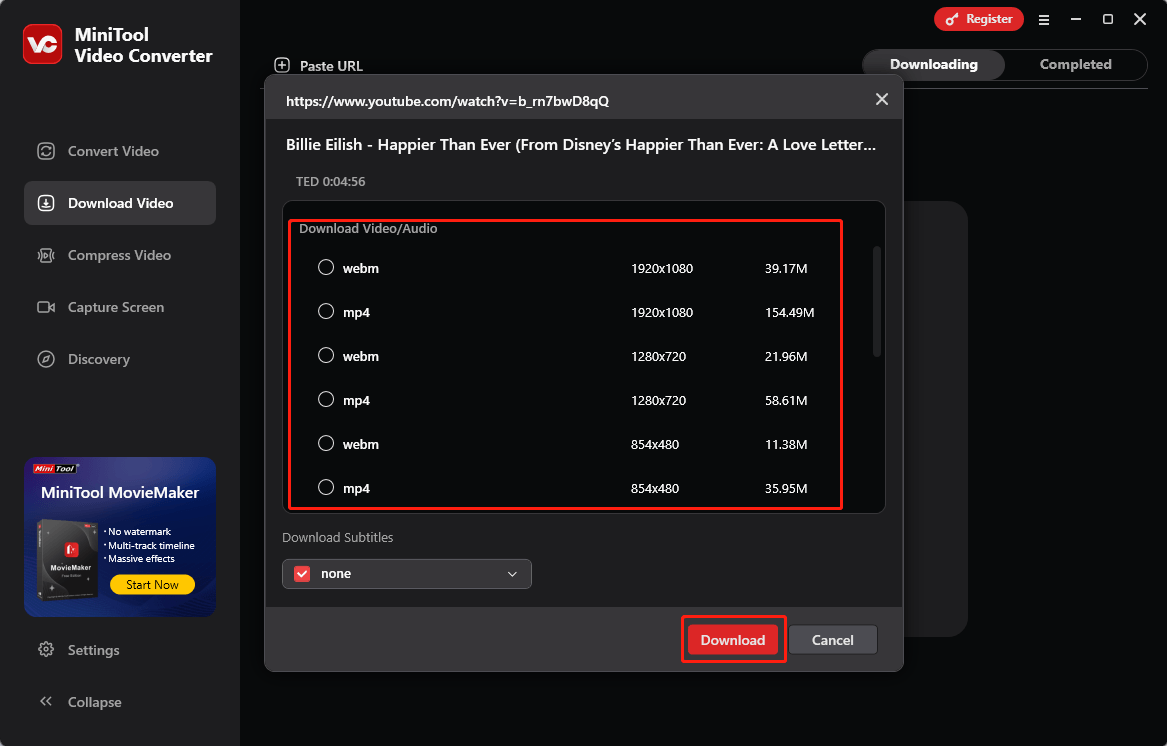Click the Collapse double-chevron icon
The height and width of the screenshot is (746, 1167).
pyautogui.click(x=46, y=701)
